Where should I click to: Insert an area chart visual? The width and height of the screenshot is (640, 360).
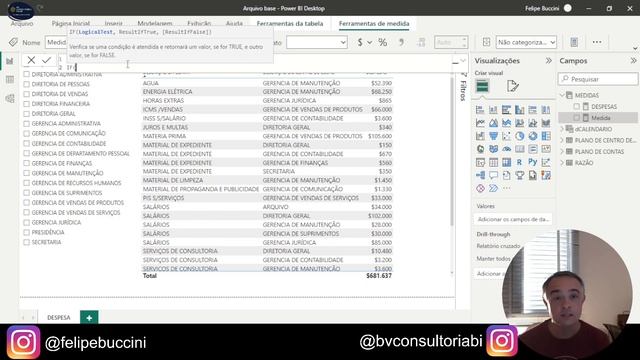[x=493, y=123]
